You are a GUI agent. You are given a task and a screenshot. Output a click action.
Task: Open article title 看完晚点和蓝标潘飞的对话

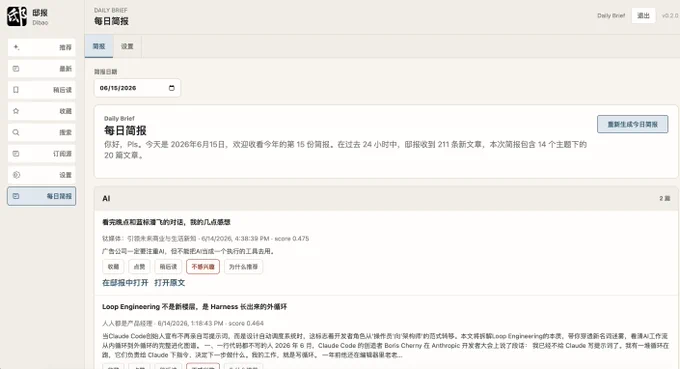point(166,222)
